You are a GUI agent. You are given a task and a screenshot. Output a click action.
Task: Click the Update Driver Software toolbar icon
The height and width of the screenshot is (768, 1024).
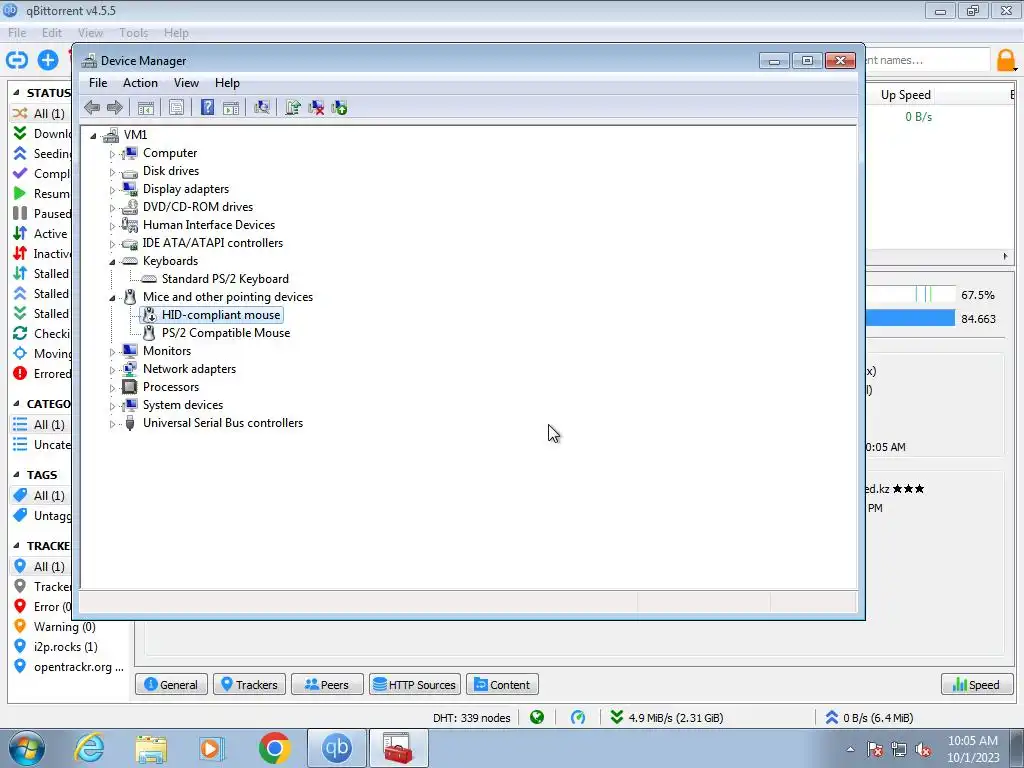293,108
